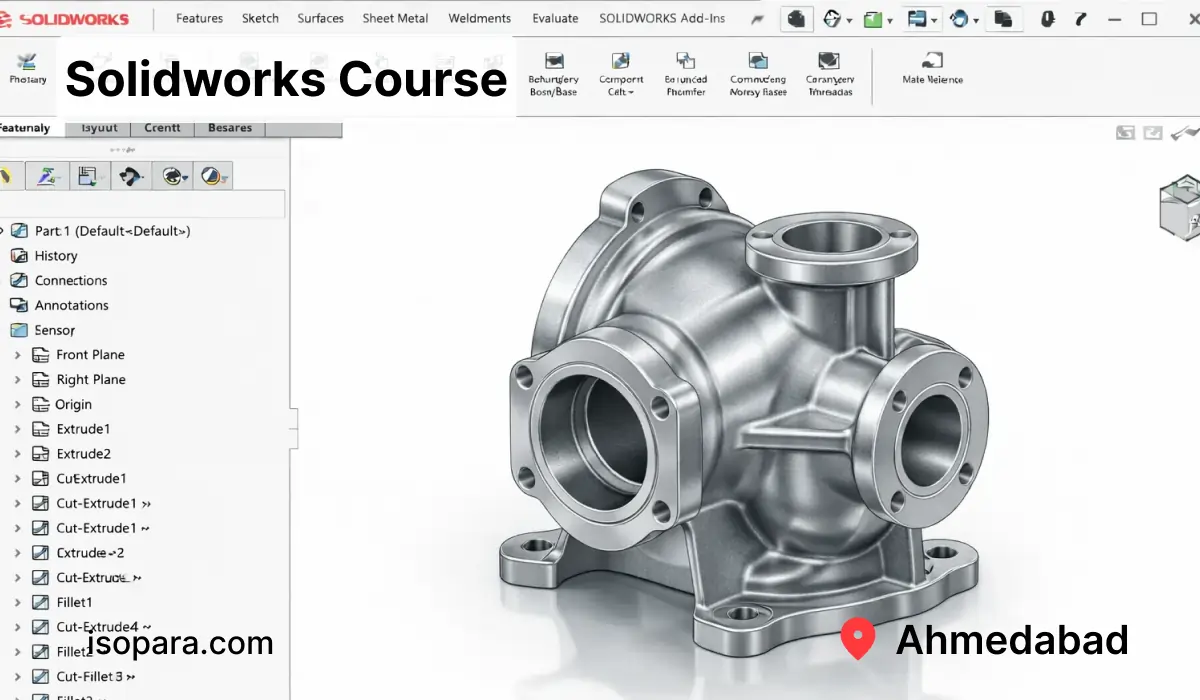Select Right Plane in the feature tree
Screen dimensions: 1200x700
[x=91, y=380]
